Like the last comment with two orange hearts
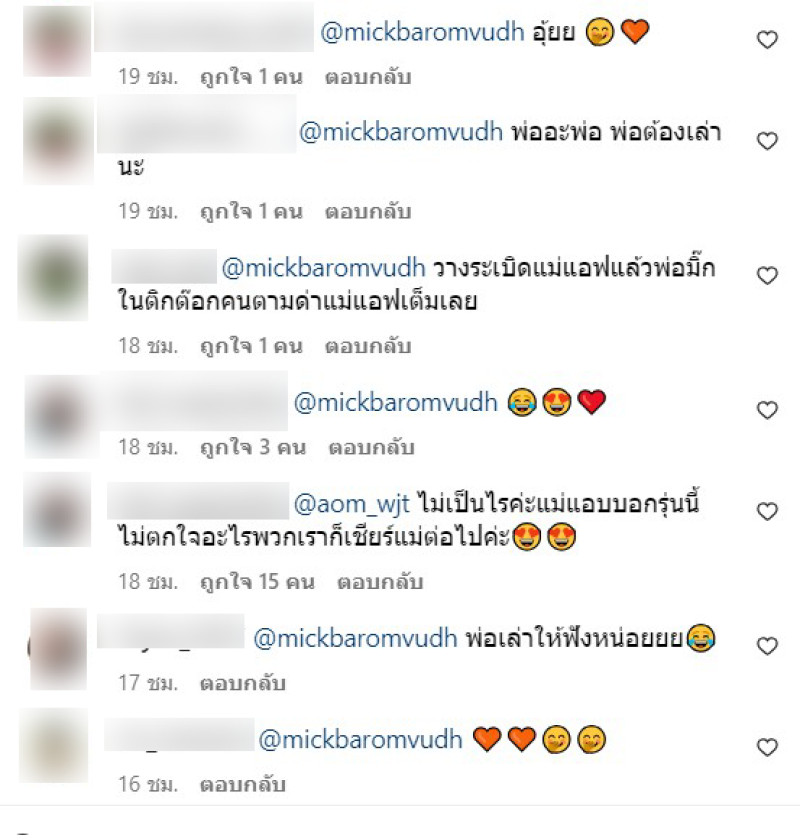This screenshot has height=835, width=800. click(767, 747)
